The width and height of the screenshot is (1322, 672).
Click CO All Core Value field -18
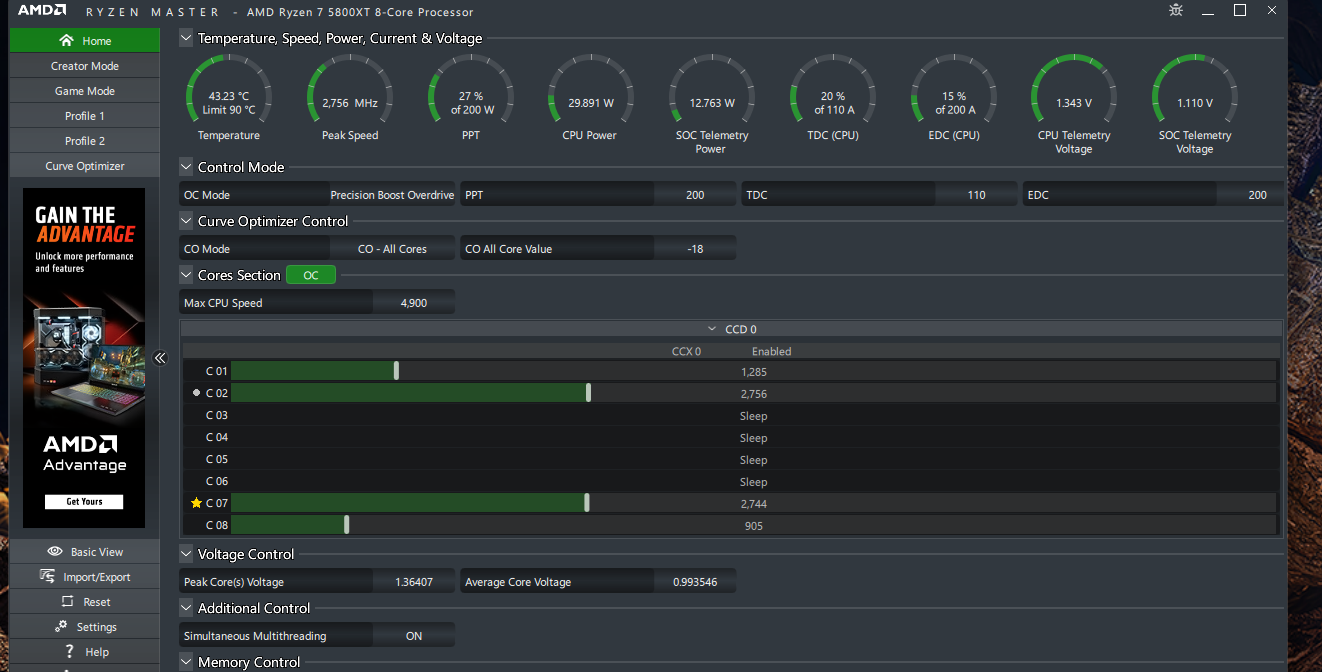click(695, 249)
